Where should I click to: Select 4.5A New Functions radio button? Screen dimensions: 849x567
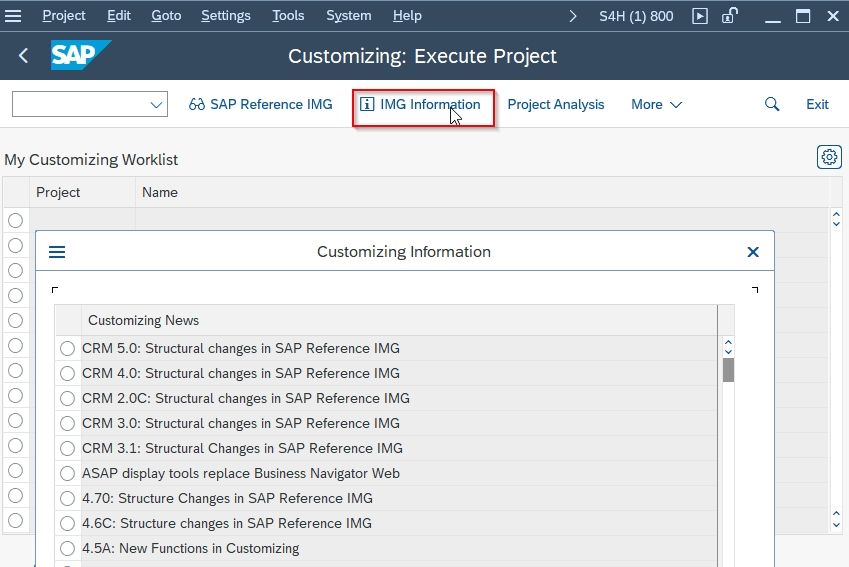(67, 548)
